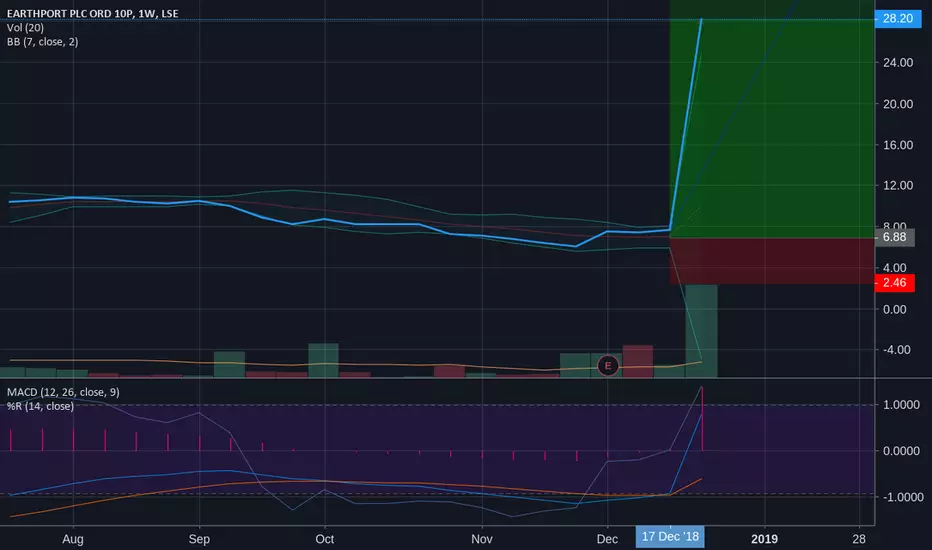Screen dimensions: 932x550
Task: Click the Oct label on time axis
Action: point(325,539)
